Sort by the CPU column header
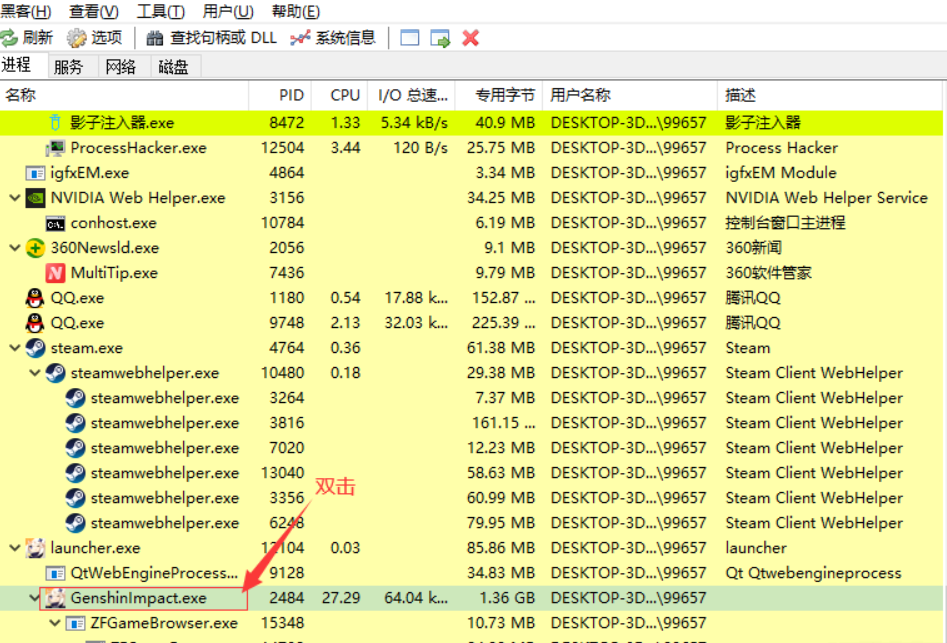 click(344, 95)
